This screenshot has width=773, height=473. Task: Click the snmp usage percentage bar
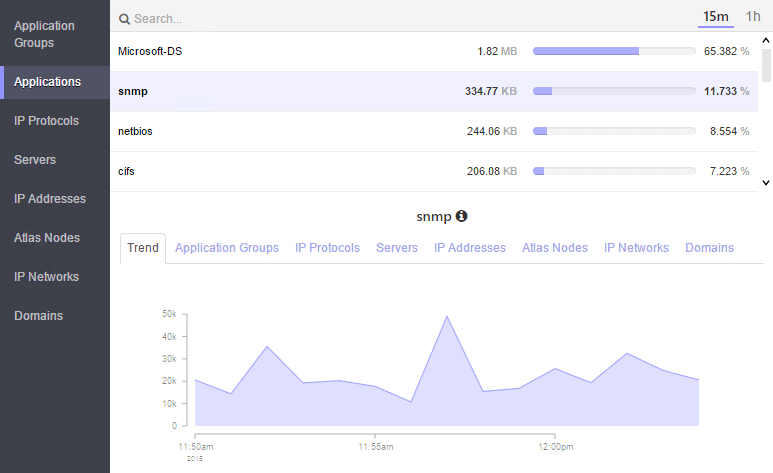click(x=614, y=91)
